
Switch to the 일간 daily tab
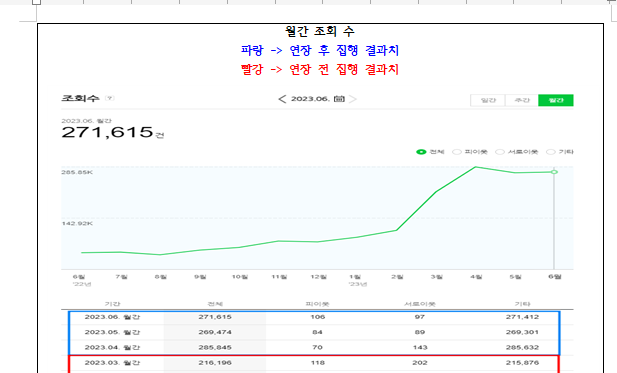(x=488, y=100)
